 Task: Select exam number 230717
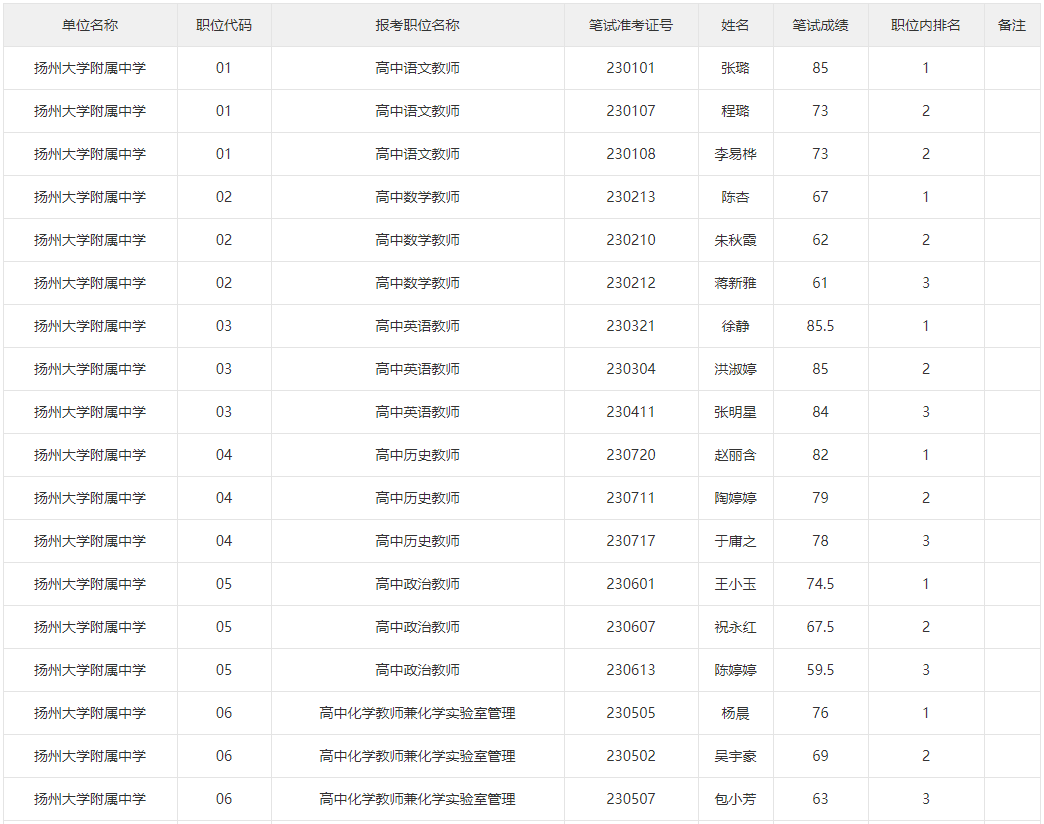point(631,541)
